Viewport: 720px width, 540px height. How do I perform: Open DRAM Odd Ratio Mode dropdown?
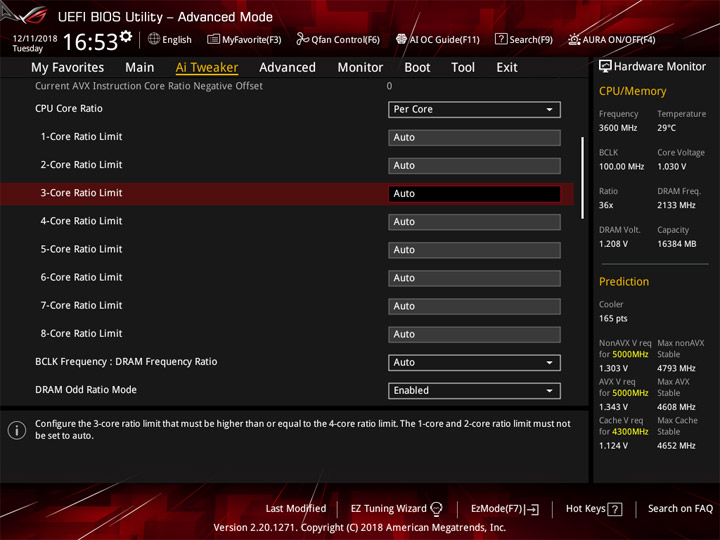pos(474,390)
